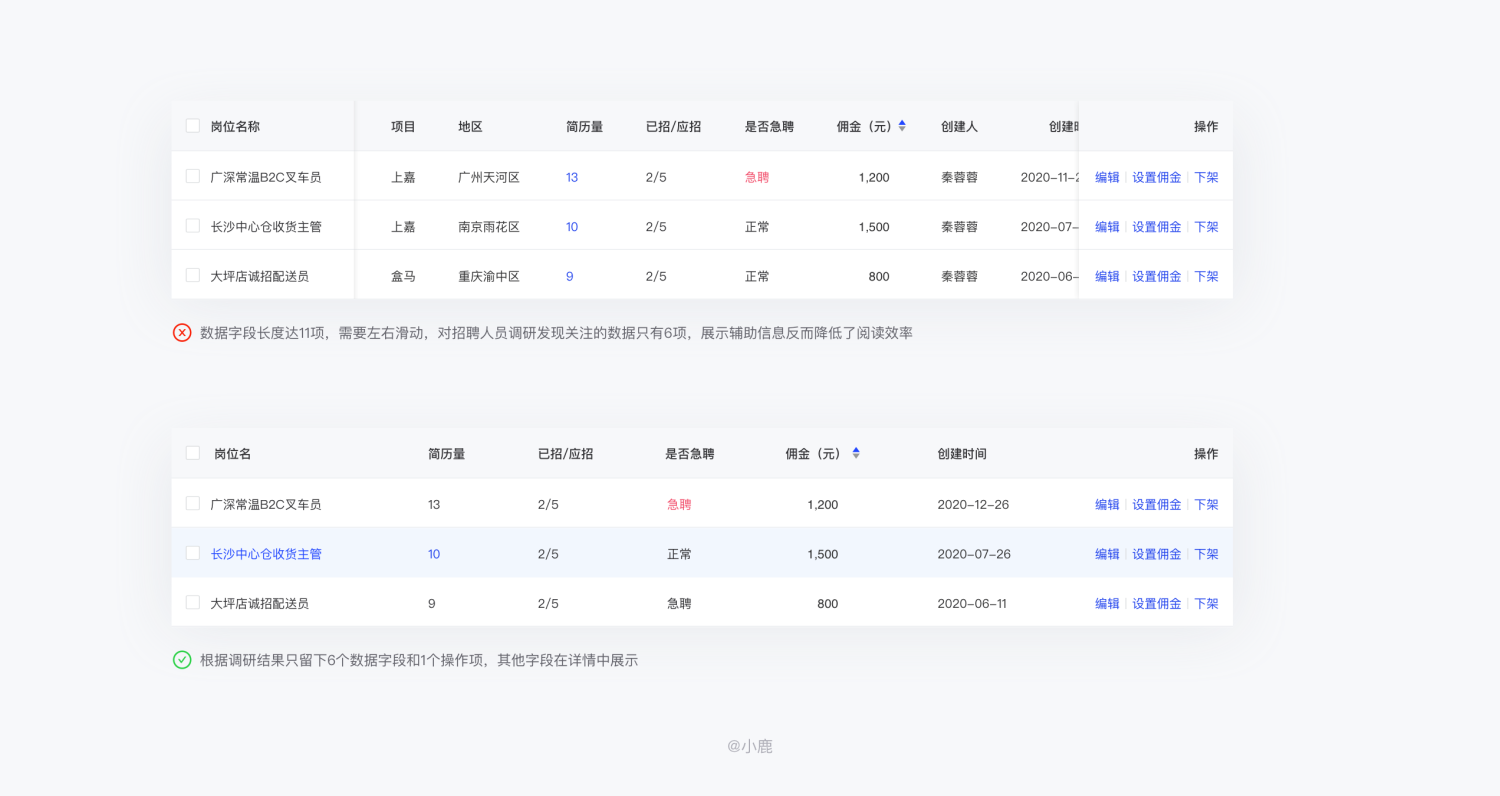1500x796 pixels.
Task: Click 设置佣金 in the 南京雨花区 row
Action: 1157,227
